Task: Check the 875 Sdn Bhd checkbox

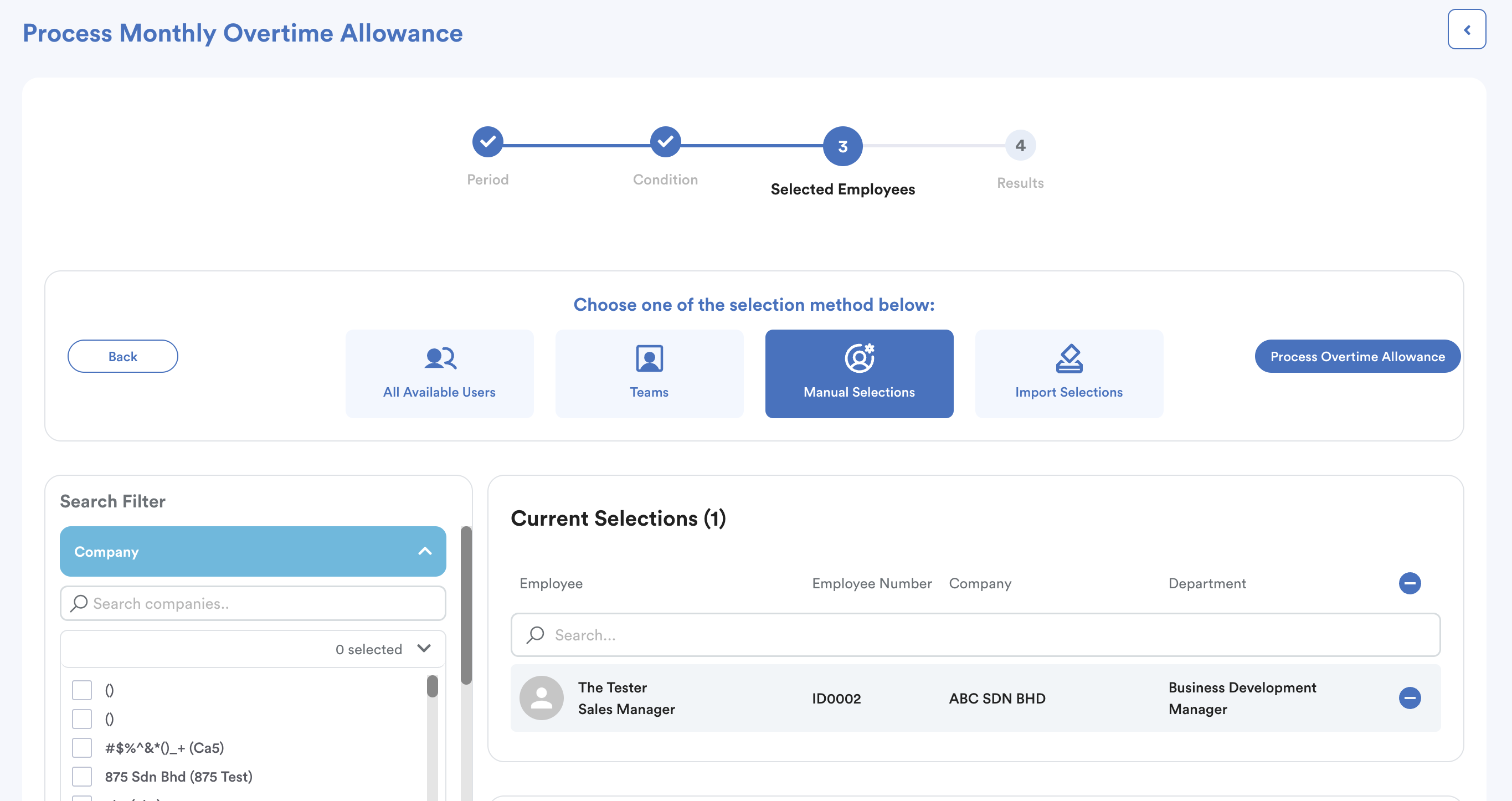Action: click(x=82, y=776)
